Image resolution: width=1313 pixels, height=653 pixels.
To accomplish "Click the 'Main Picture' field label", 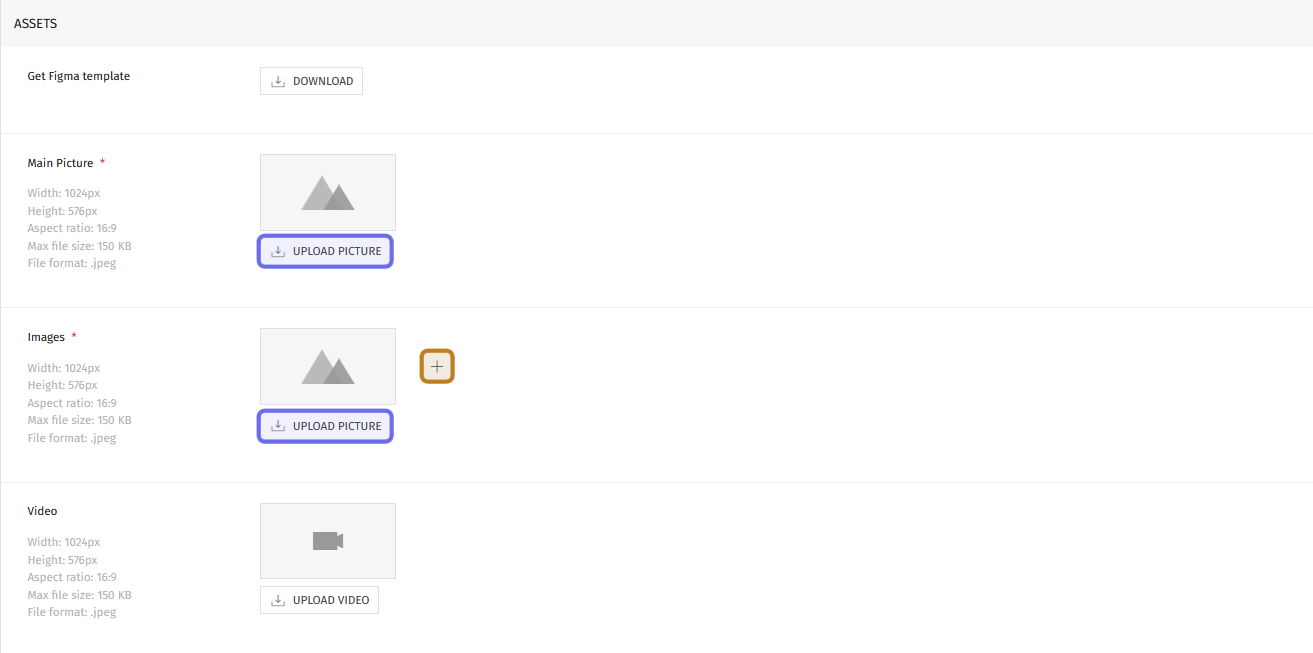I will [60, 163].
